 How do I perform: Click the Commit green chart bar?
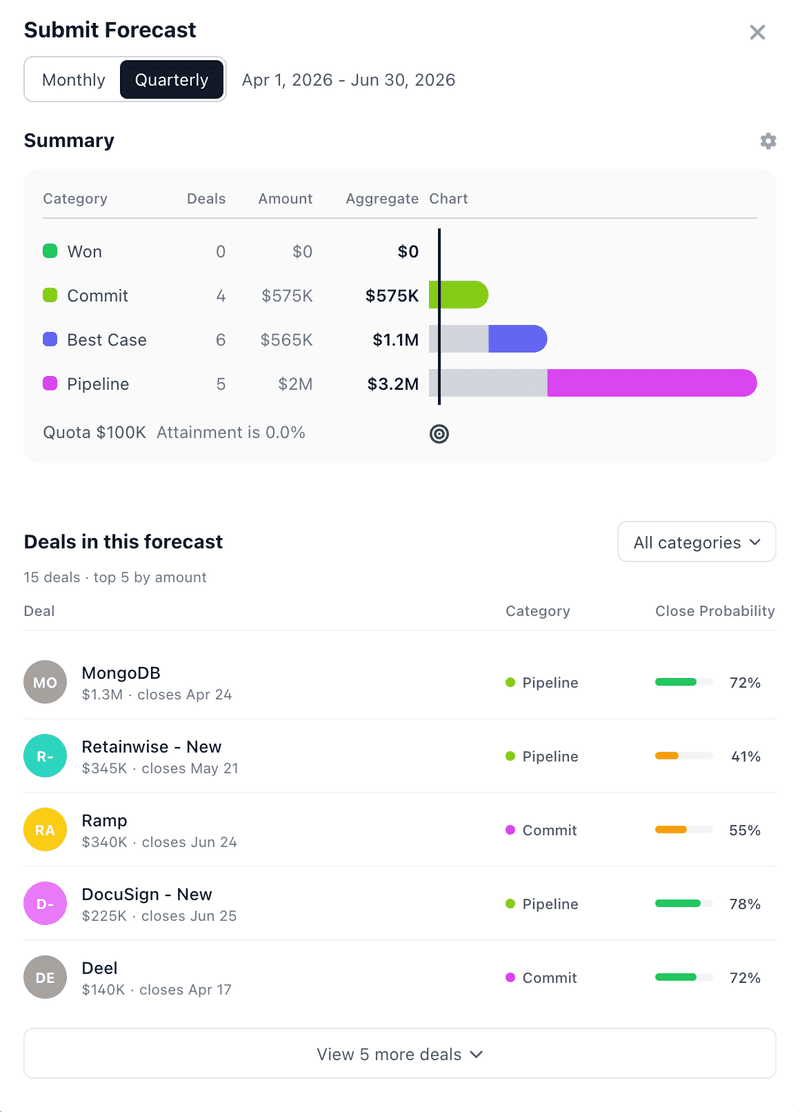[x=459, y=295]
